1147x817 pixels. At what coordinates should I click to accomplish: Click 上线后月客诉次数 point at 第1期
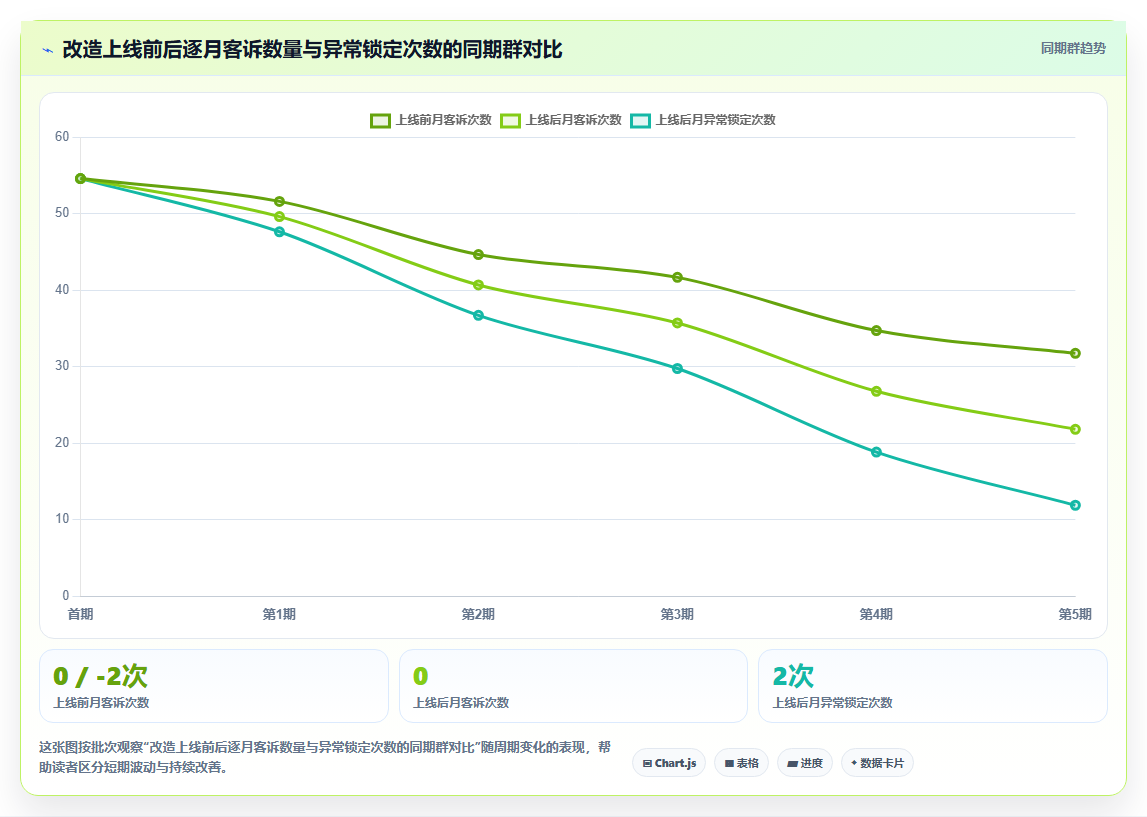[279, 217]
